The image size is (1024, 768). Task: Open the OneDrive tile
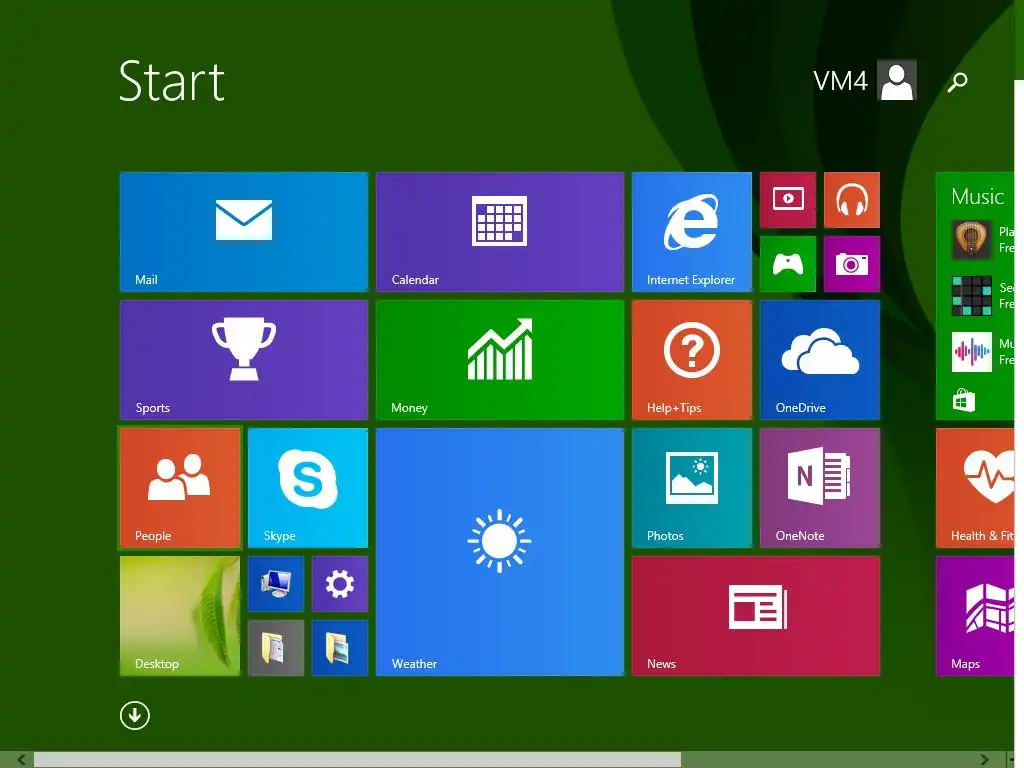coord(820,360)
